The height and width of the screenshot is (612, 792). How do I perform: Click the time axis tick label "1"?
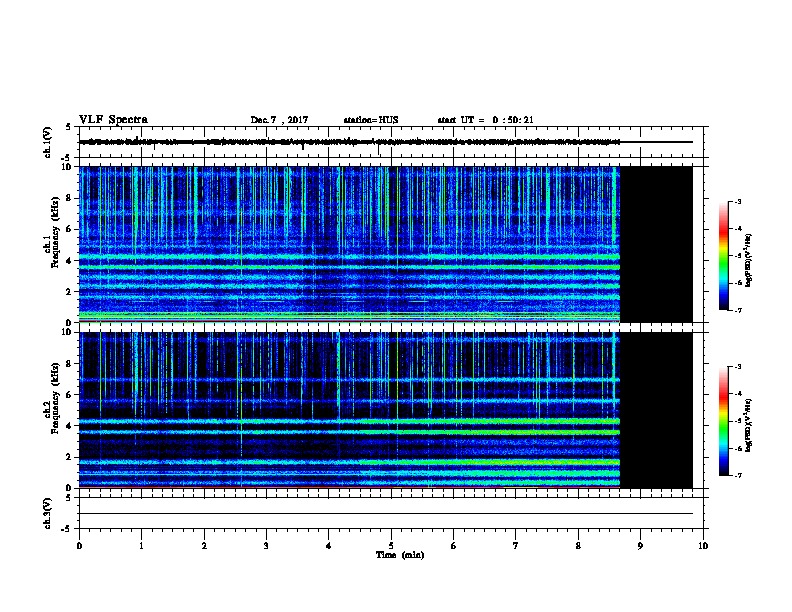[141, 546]
